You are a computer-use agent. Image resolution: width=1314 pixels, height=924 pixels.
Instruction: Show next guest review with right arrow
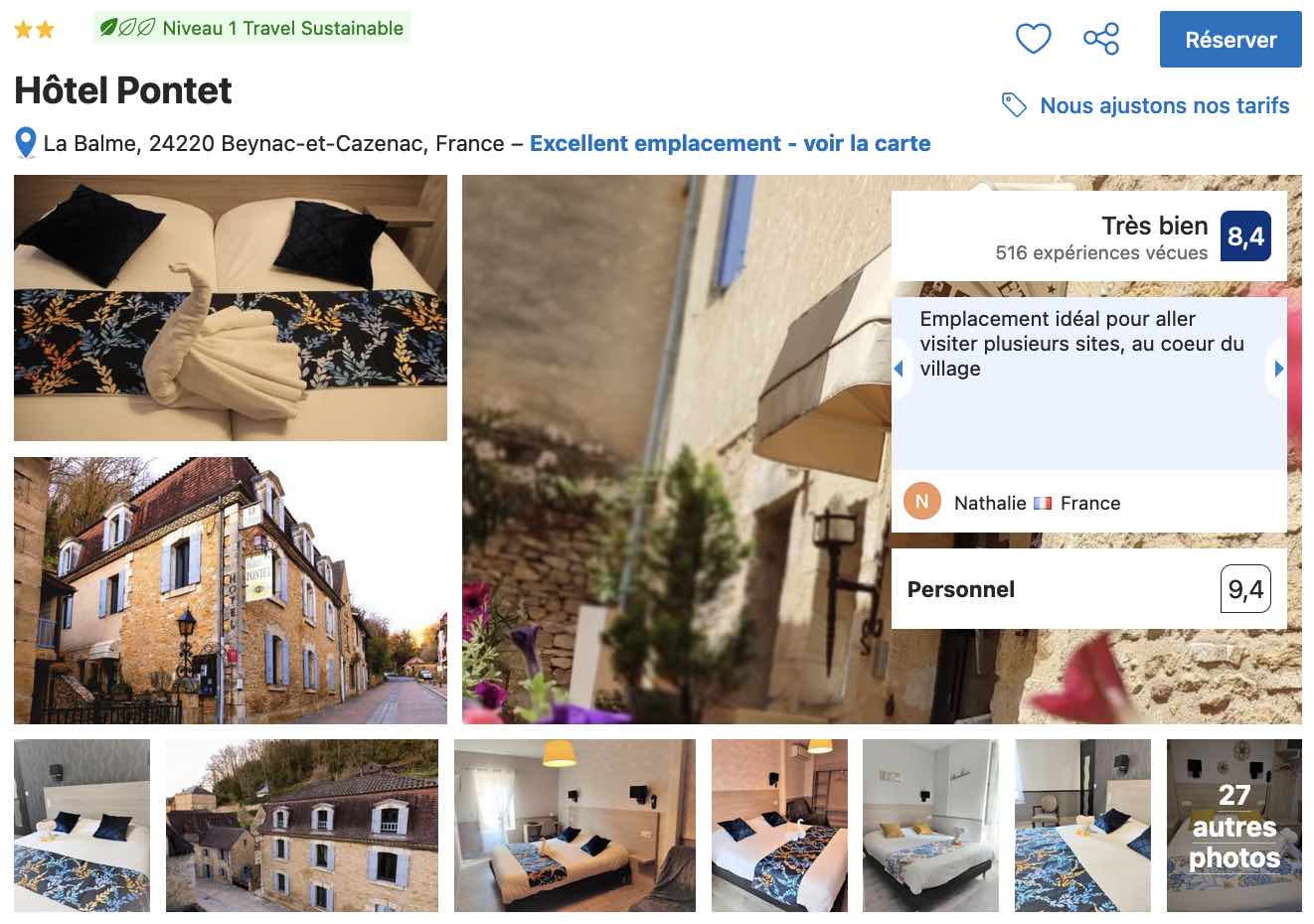[1278, 369]
